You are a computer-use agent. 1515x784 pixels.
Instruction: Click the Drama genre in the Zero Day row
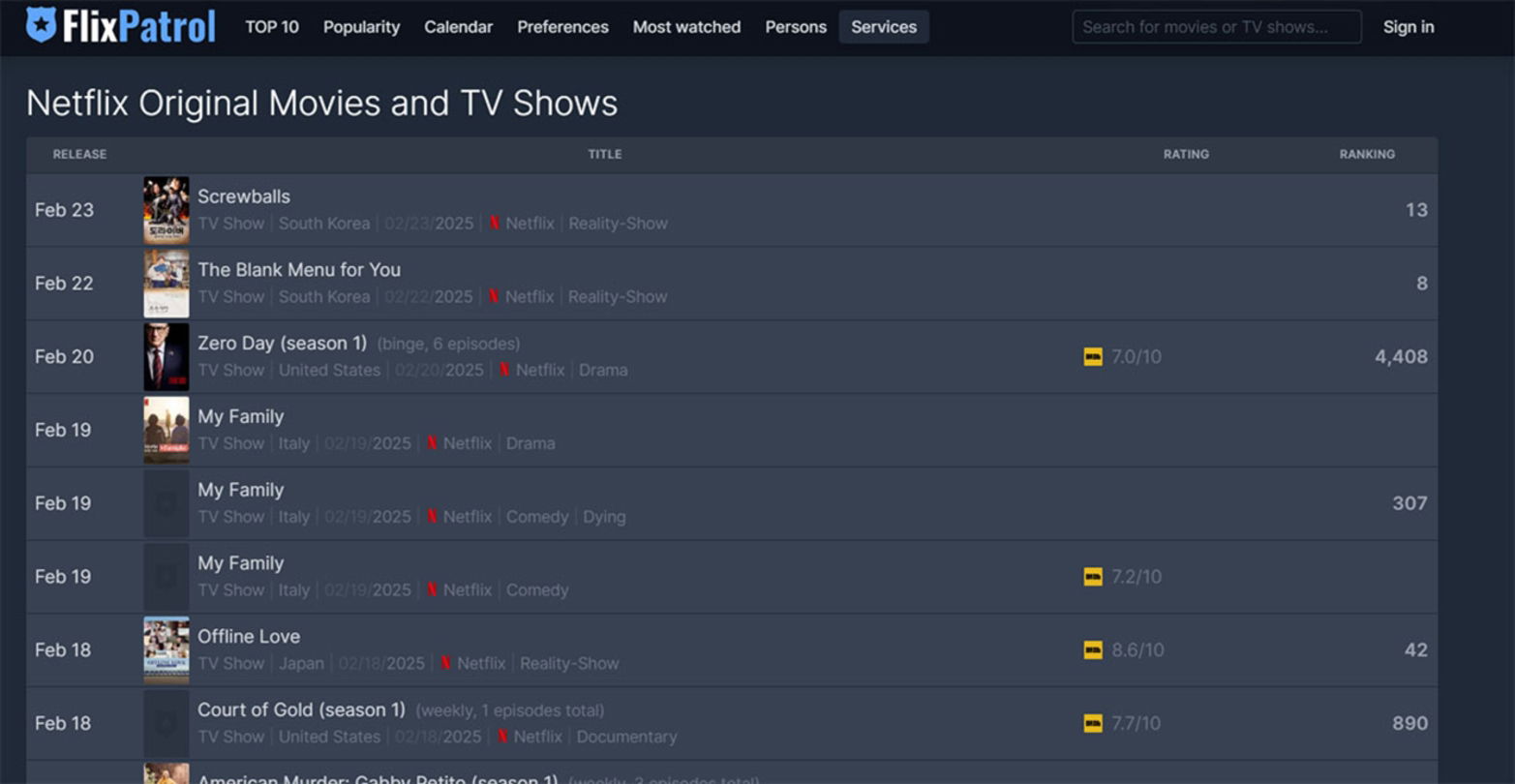pyautogui.click(x=603, y=371)
